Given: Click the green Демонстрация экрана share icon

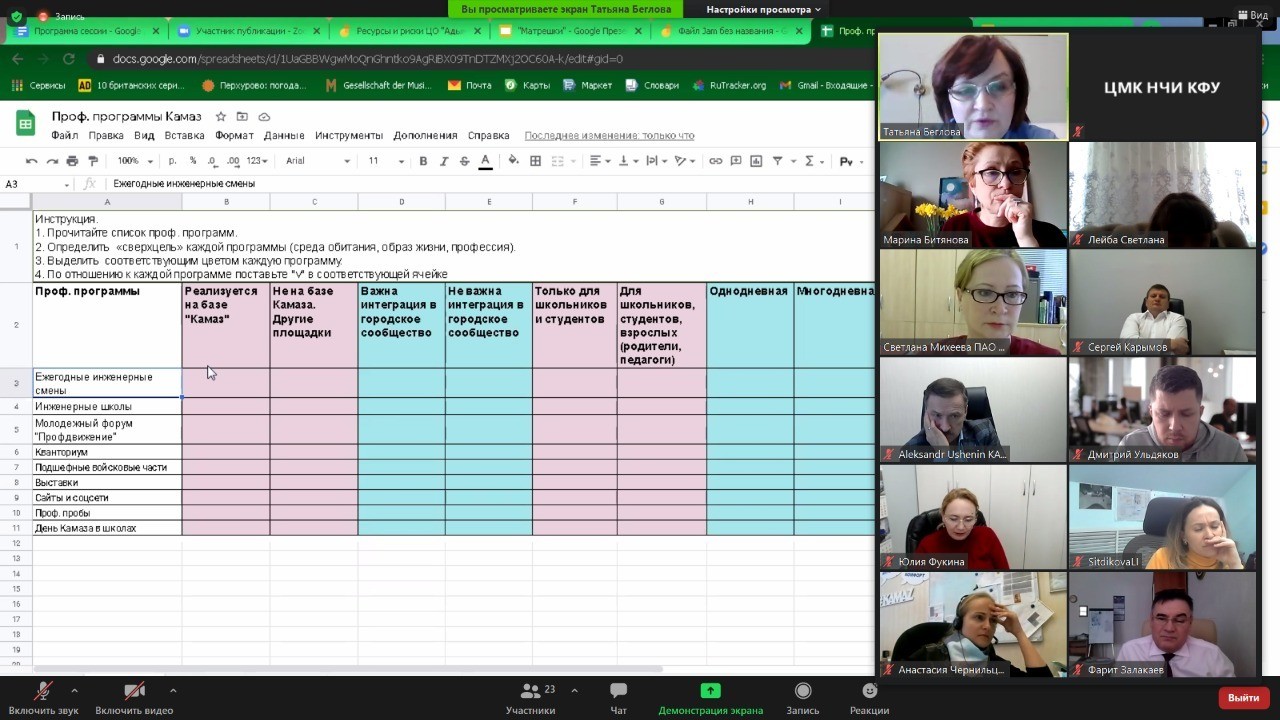Looking at the screenshot, I should coord(710,691).
